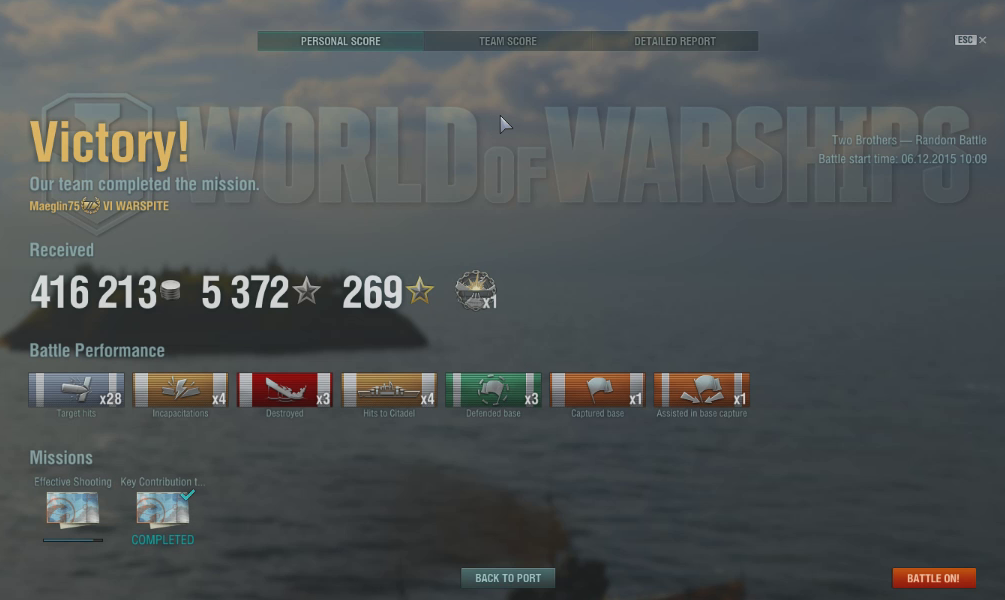This screenshot has height=600, width=1005.
Task: Click the Hits to Citadel ribbon
Action: [389, 390]
